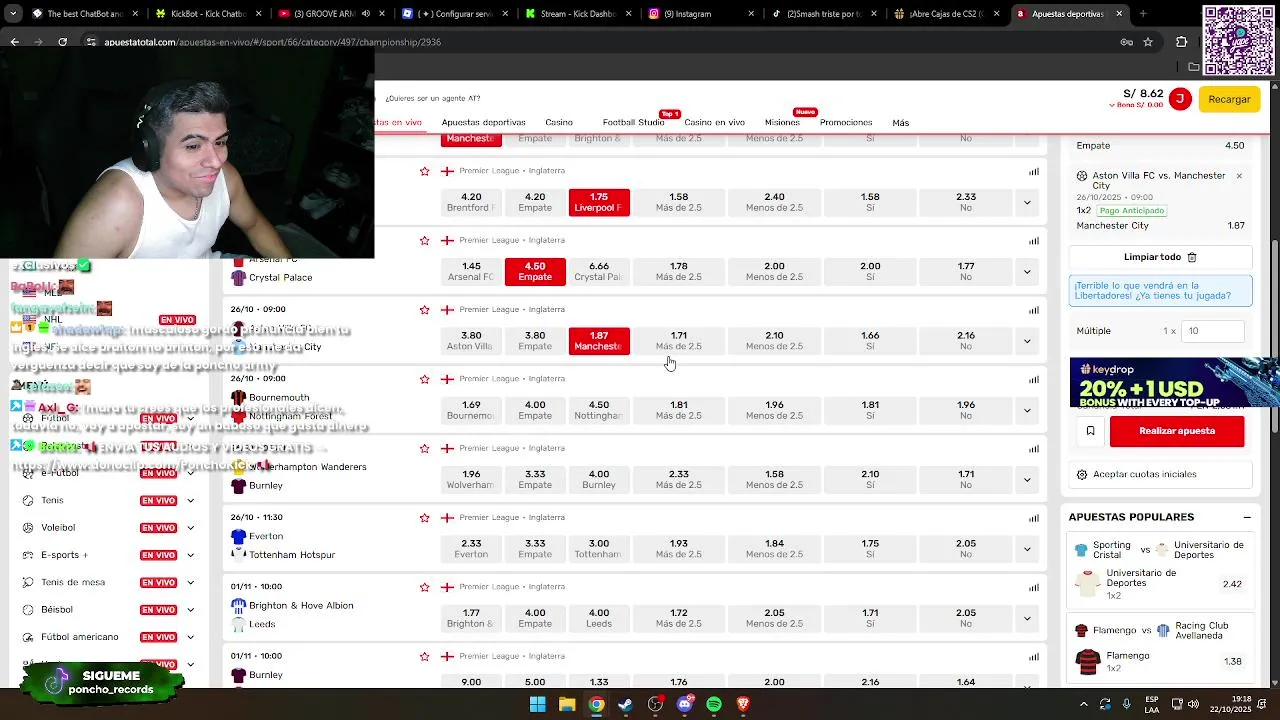1280x720 pixels.
Task: Remove Aston Villa vs Manchester City bet
Action: click(x=1239, y=176)
